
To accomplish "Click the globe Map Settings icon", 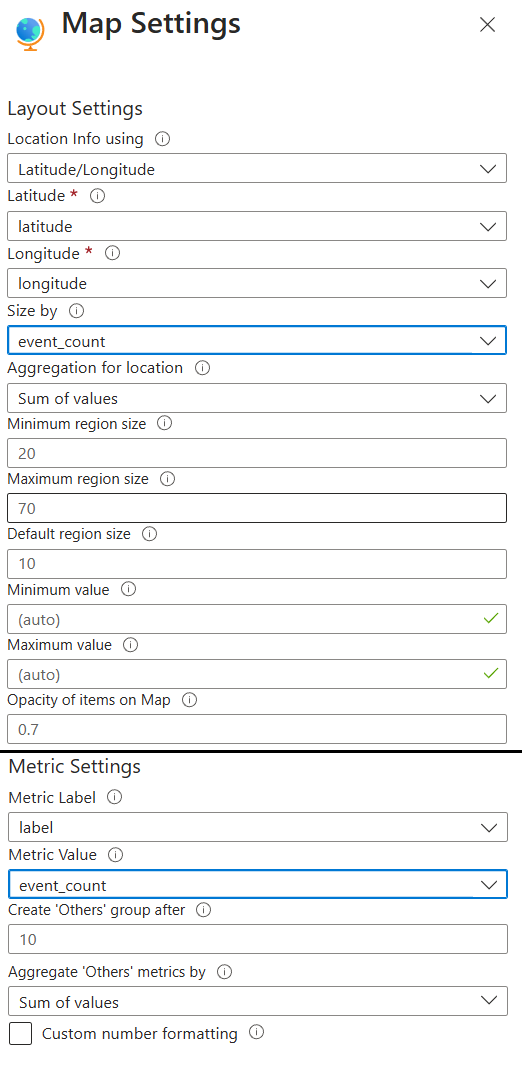I will click(x=30, y=32).
